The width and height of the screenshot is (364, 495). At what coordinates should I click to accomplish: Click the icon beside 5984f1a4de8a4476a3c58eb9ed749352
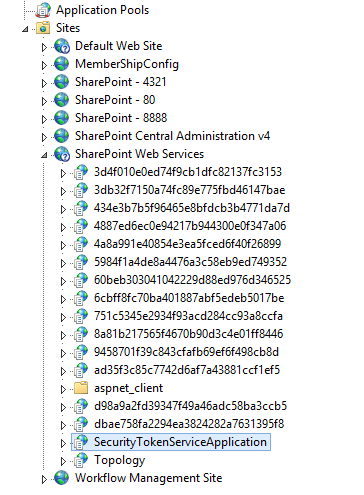pos(81,262)
